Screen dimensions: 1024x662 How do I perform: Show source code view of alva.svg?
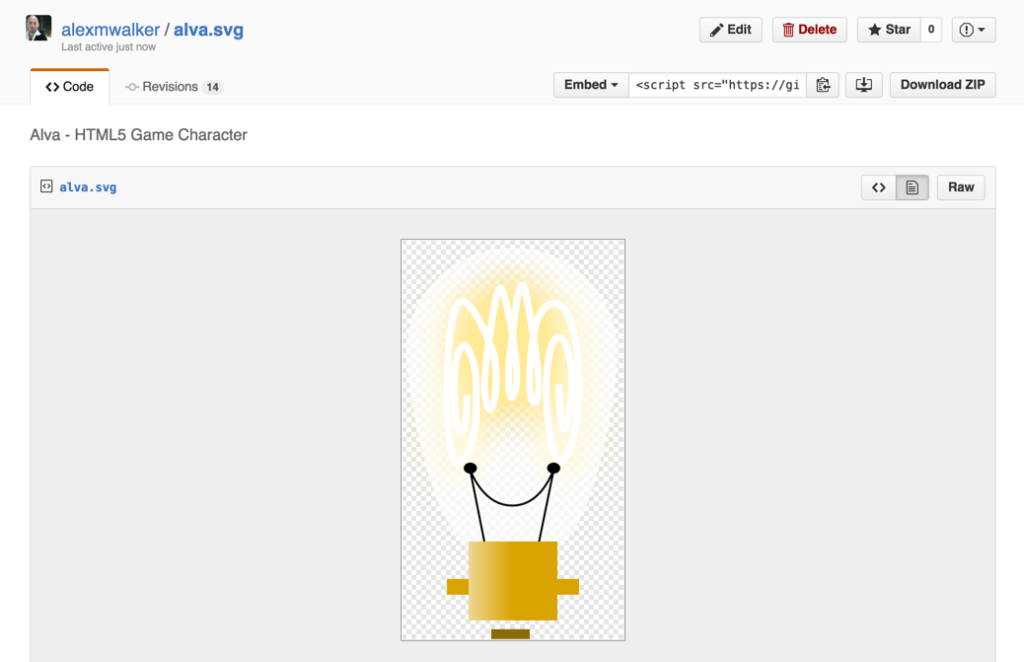tap(878, 187)
